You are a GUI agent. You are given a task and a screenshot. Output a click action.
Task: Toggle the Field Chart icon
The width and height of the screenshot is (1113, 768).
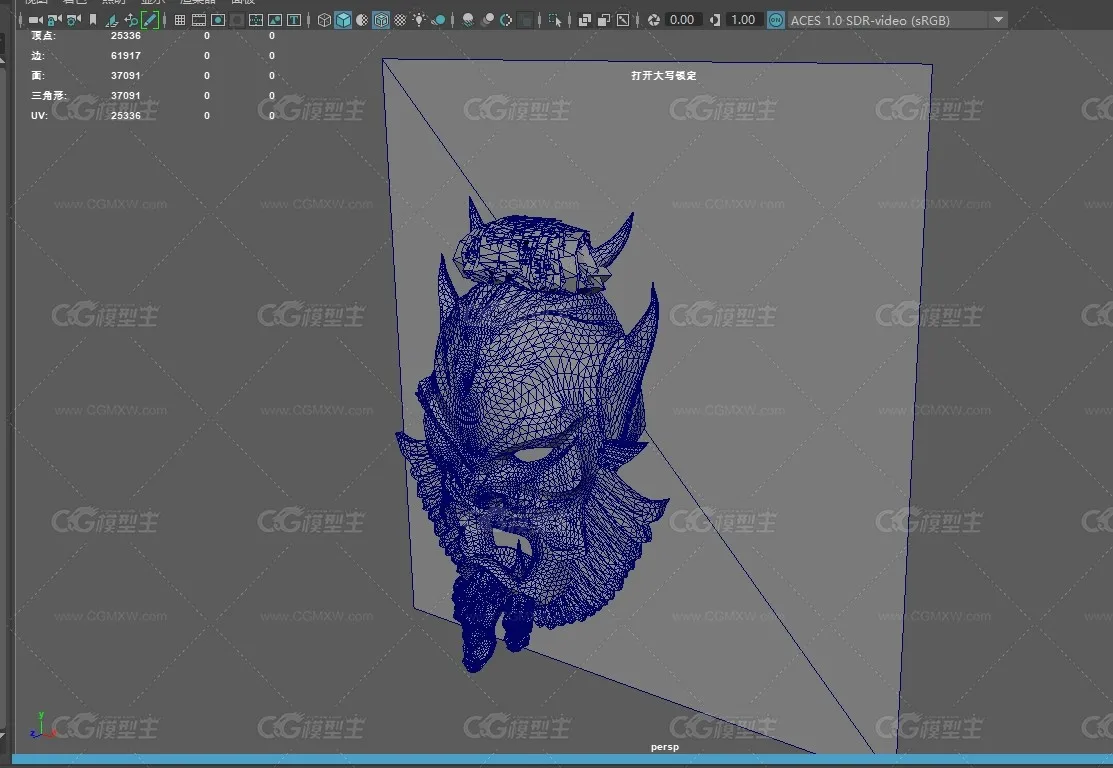click(x=256, y=20)
